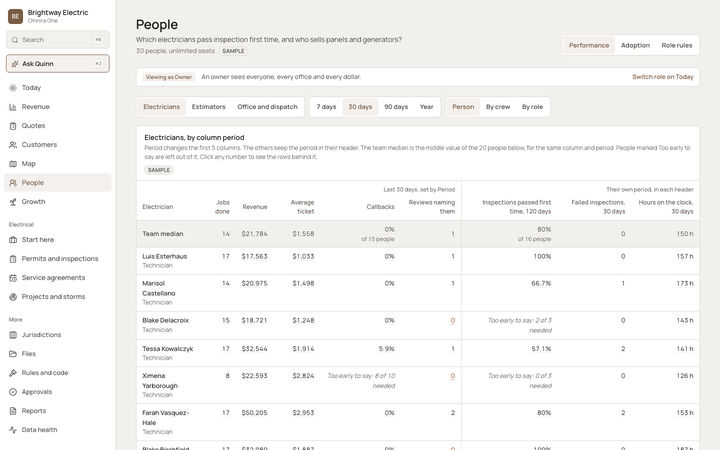Click the Projects and storms icon
Viewport: 720px width, 450px height.
13,297
